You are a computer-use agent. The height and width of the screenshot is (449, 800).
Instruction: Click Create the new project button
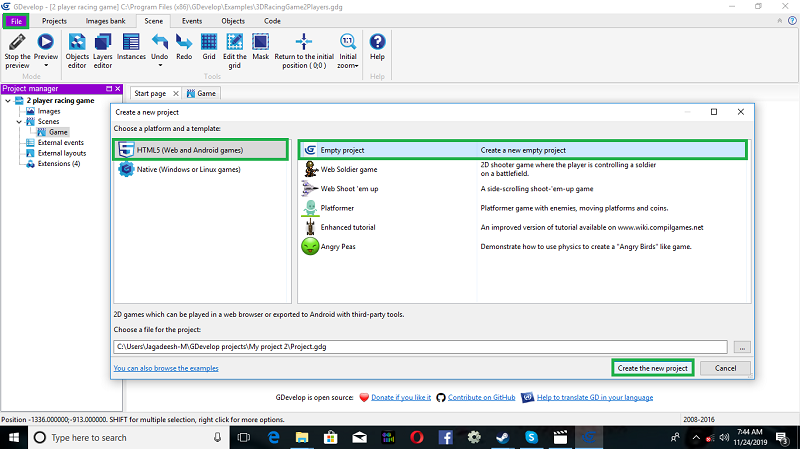click(653, 368)
